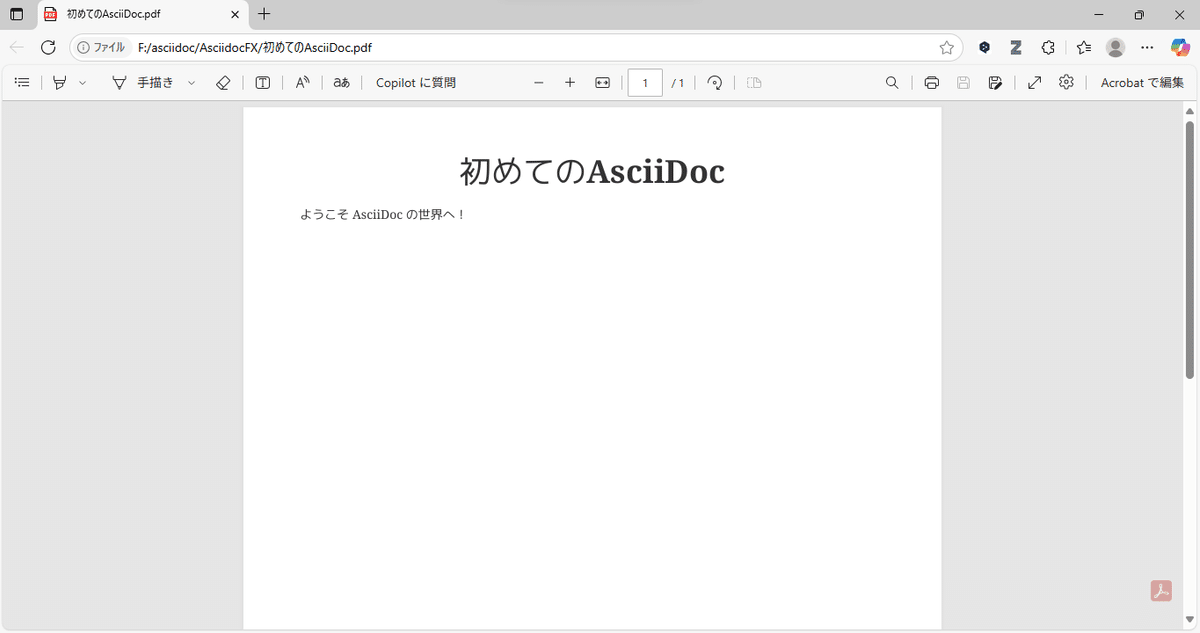Open search within the document
The width and height of the screenshot is (1200, 633).
pyautogui.click(x=891, y=82)
